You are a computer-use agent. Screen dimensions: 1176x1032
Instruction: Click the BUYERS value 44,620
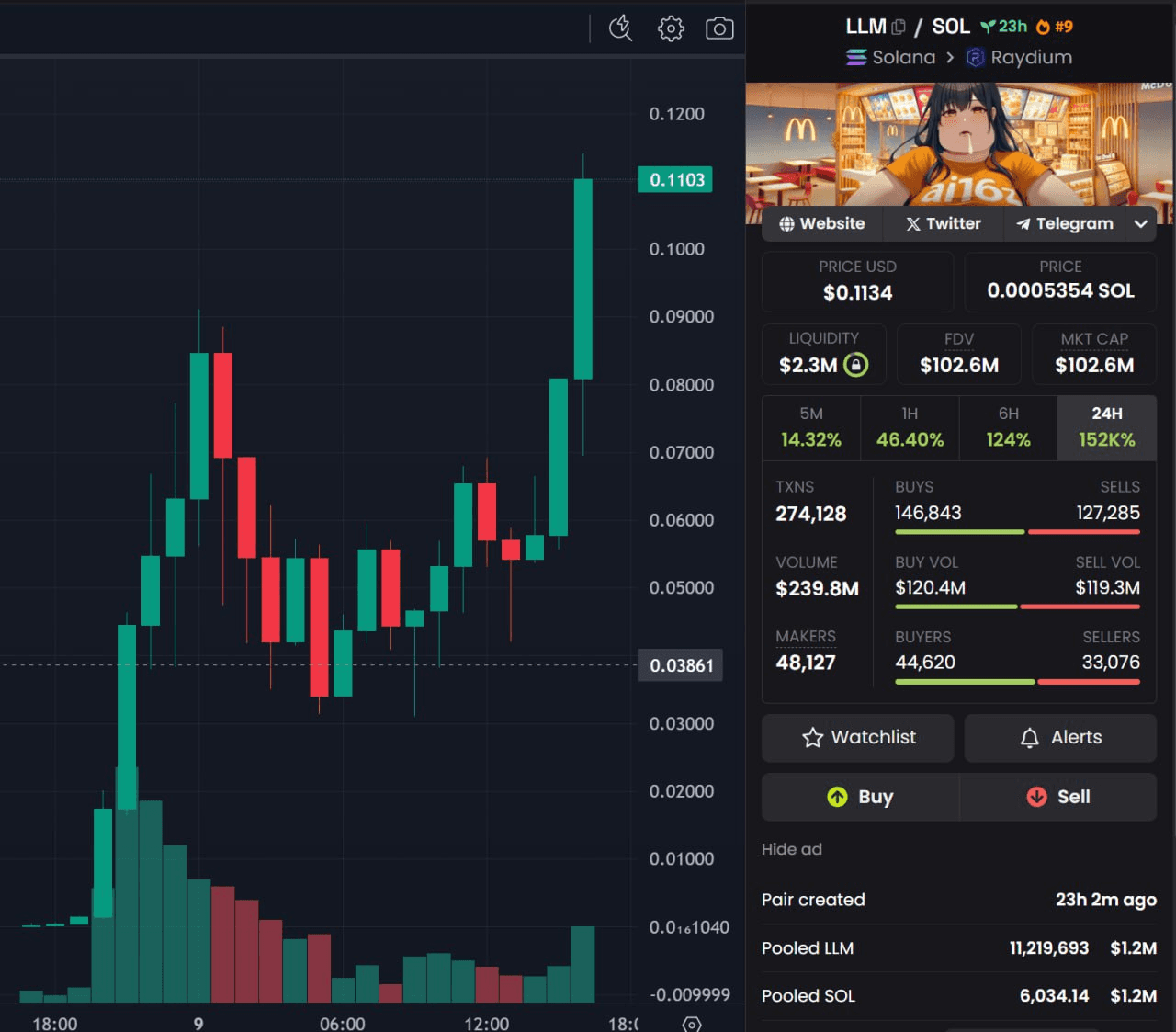(925, 663)
